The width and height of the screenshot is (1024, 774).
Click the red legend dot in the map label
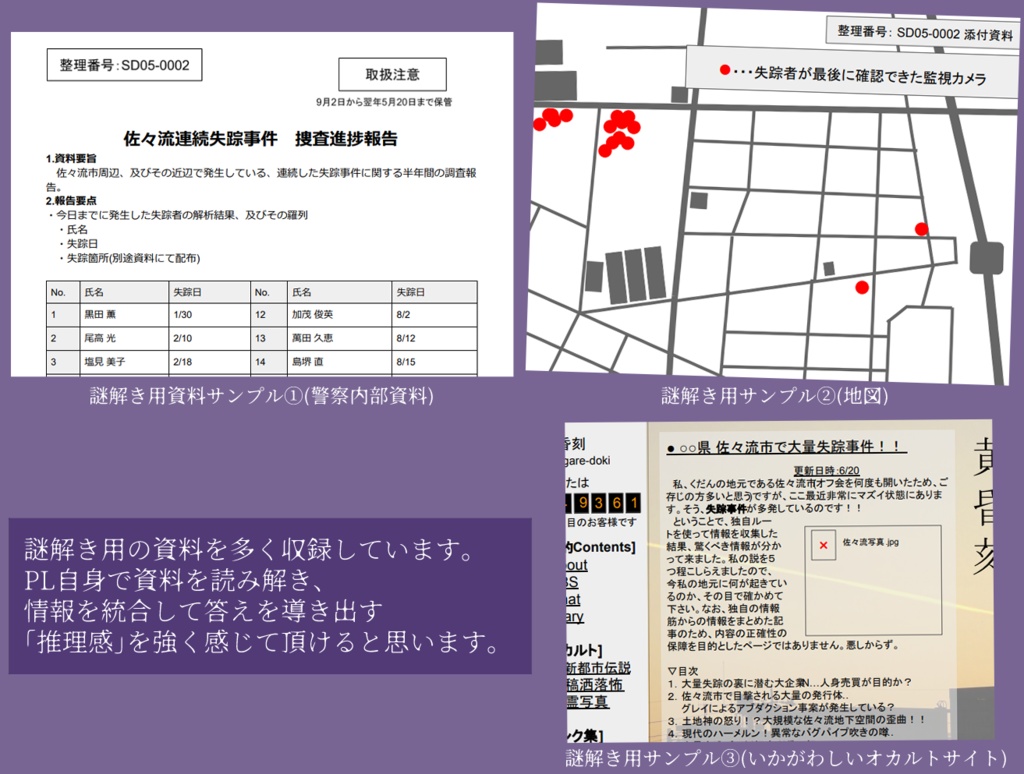coord(725,69)
